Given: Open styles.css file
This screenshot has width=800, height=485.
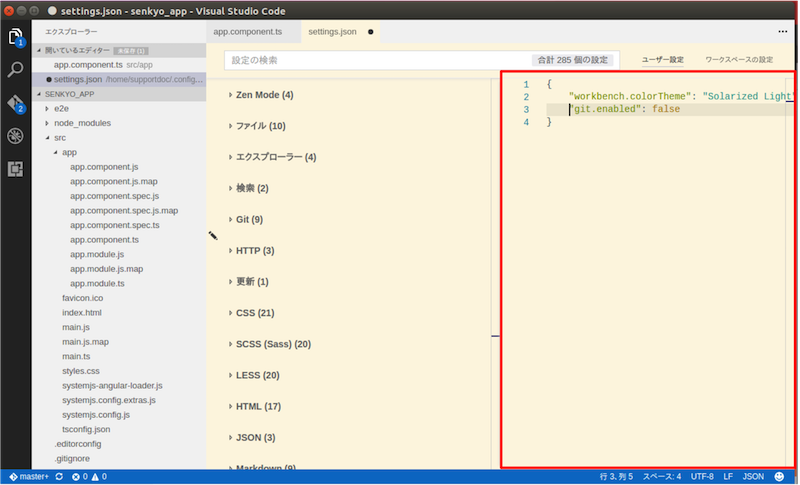Looking at the screenshot, I should (x=81, y=371).
